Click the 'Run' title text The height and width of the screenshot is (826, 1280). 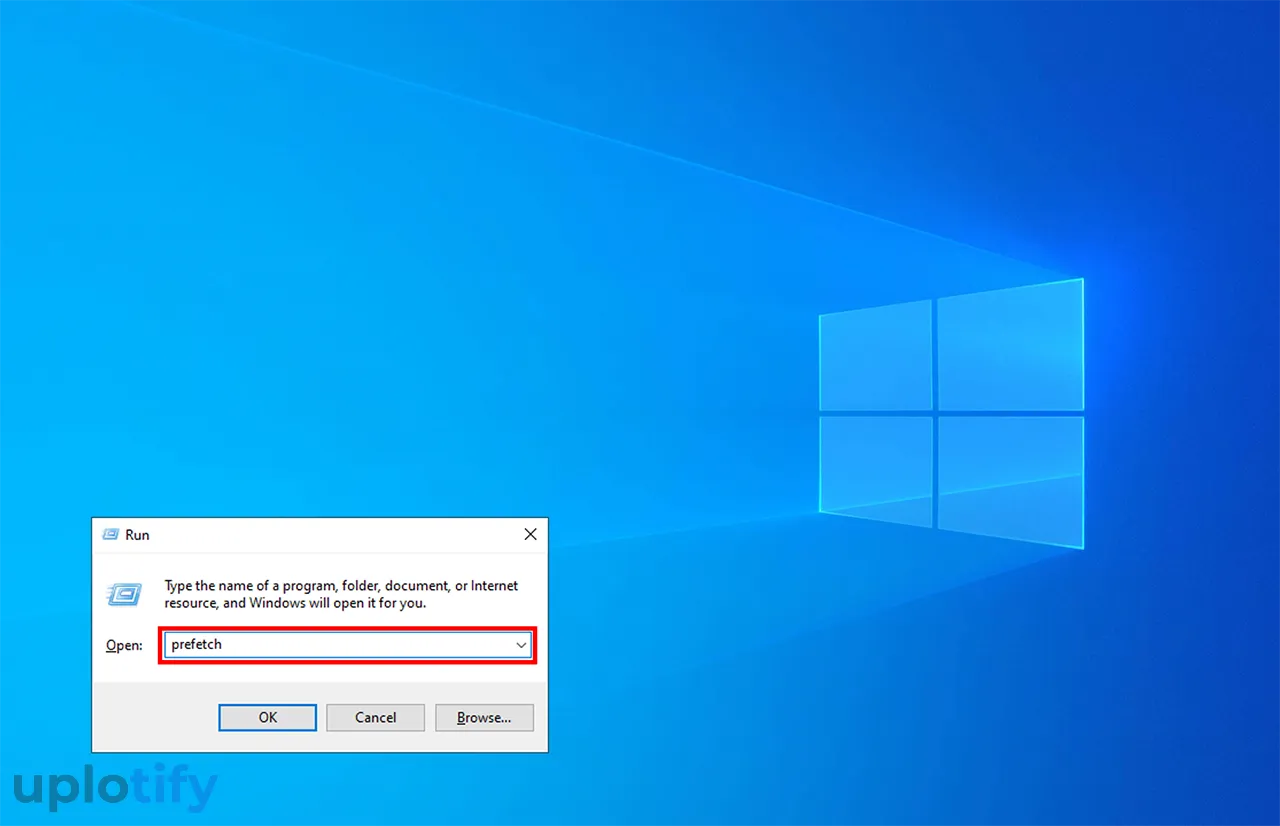pyautogui.click(x=137, y=535)
